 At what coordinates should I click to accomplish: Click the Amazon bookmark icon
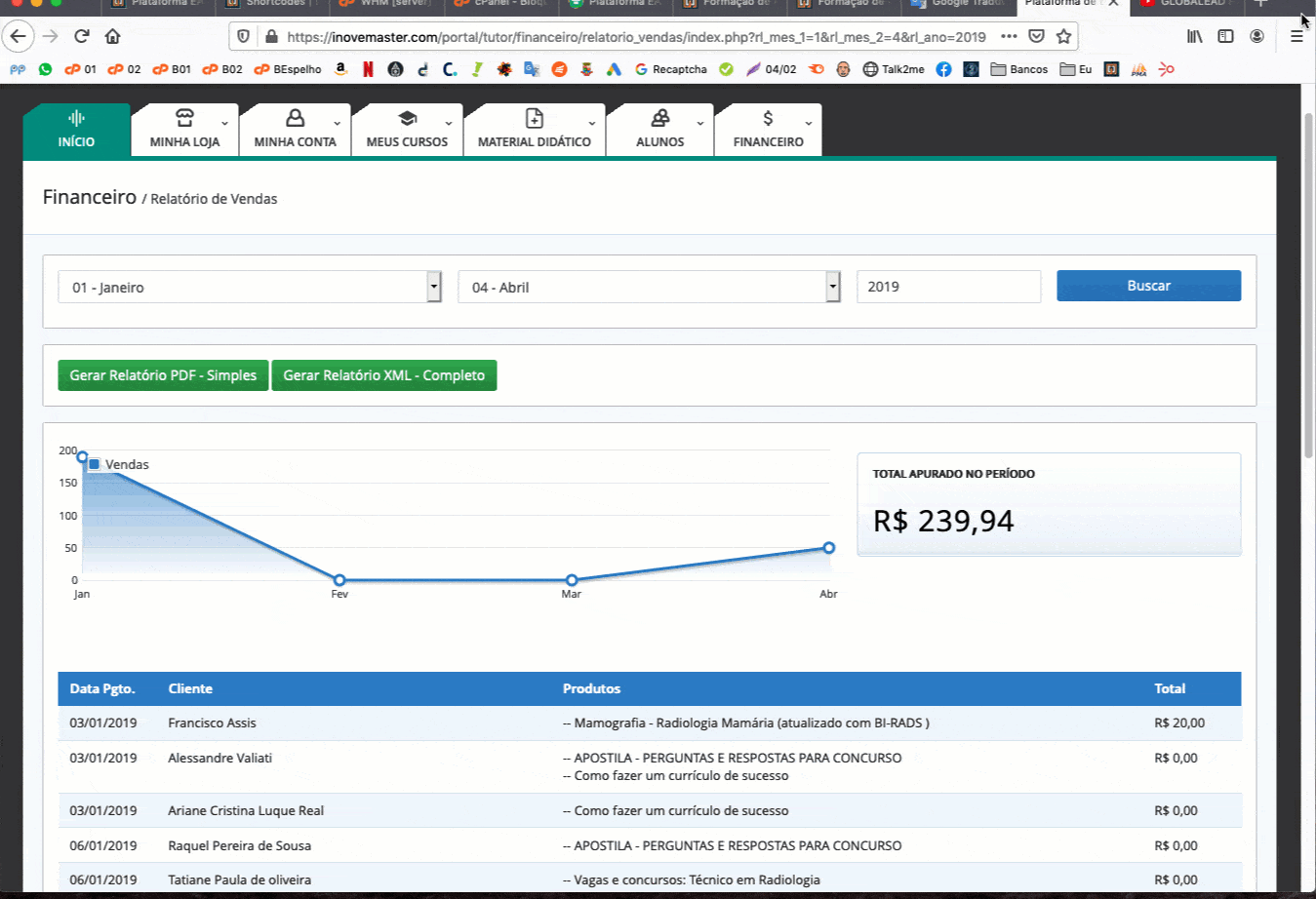pos(340,69)
